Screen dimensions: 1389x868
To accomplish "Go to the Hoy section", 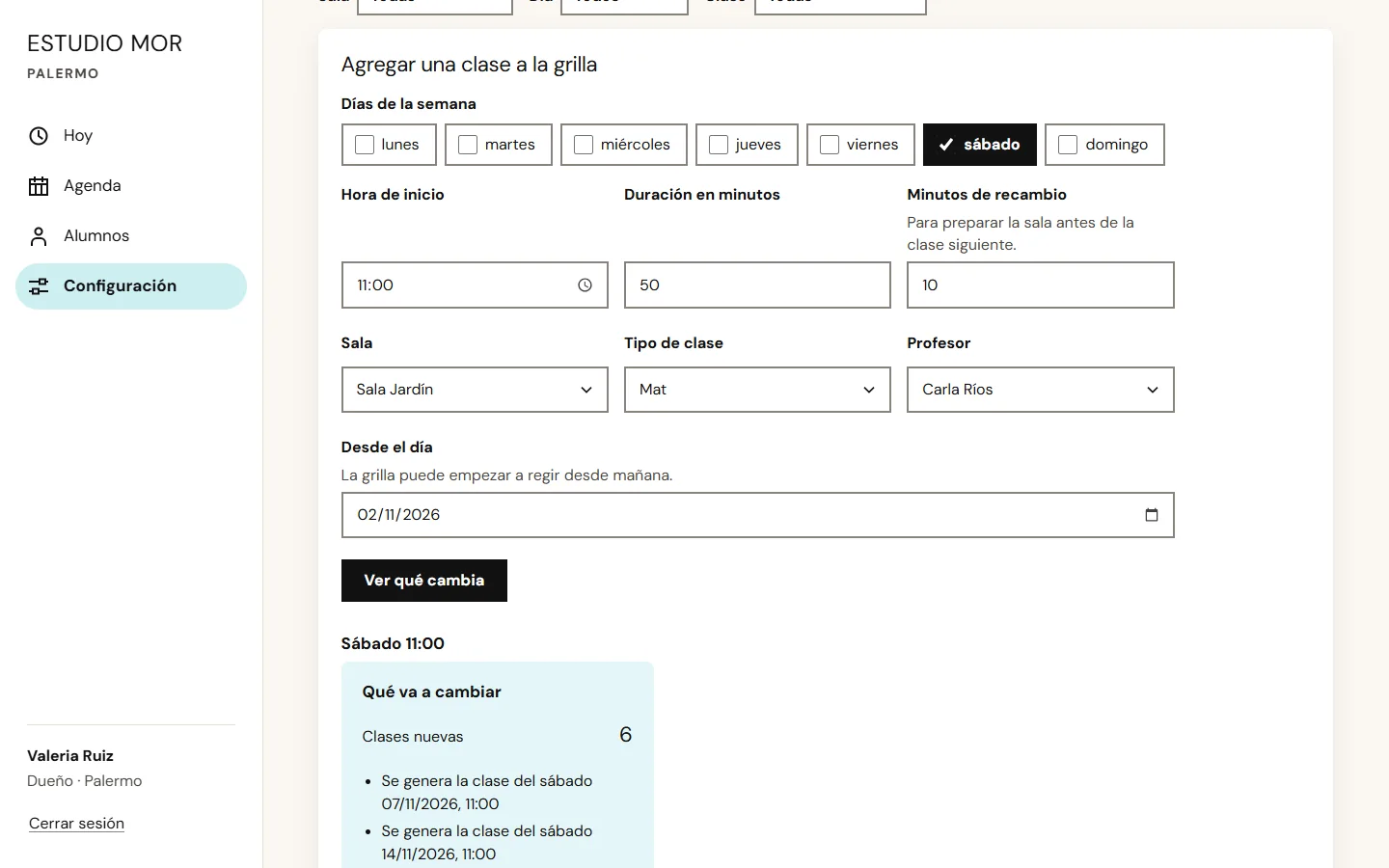I will coord(131,136).
